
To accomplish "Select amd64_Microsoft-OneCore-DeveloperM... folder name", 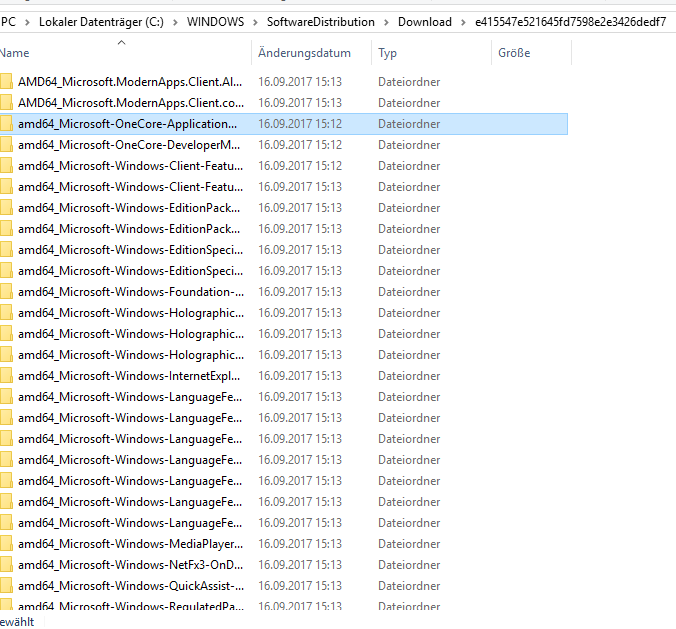I will click(129, 145).
